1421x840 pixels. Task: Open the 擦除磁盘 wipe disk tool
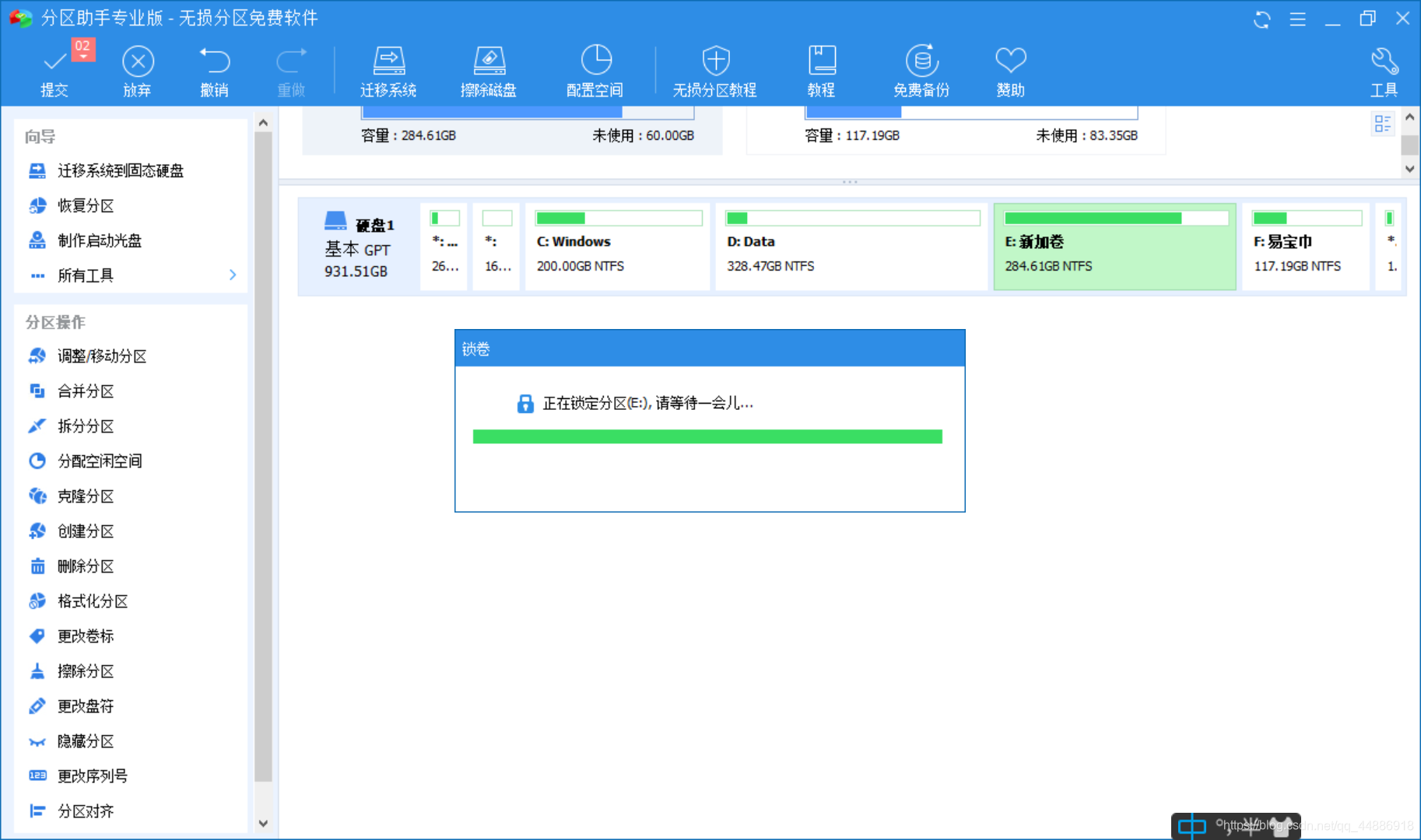tap(489, 69)
